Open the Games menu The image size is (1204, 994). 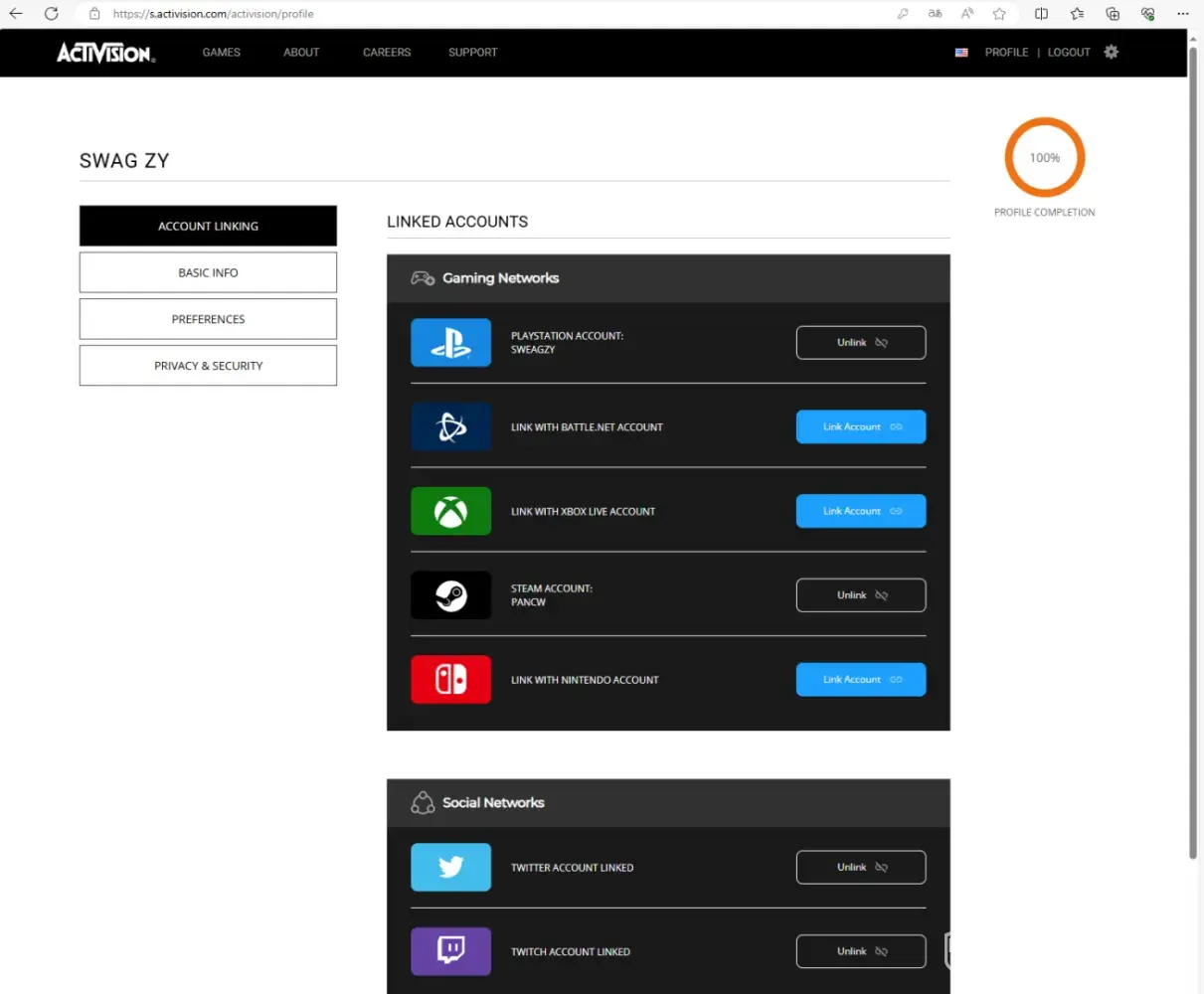(x=221, y=53)
